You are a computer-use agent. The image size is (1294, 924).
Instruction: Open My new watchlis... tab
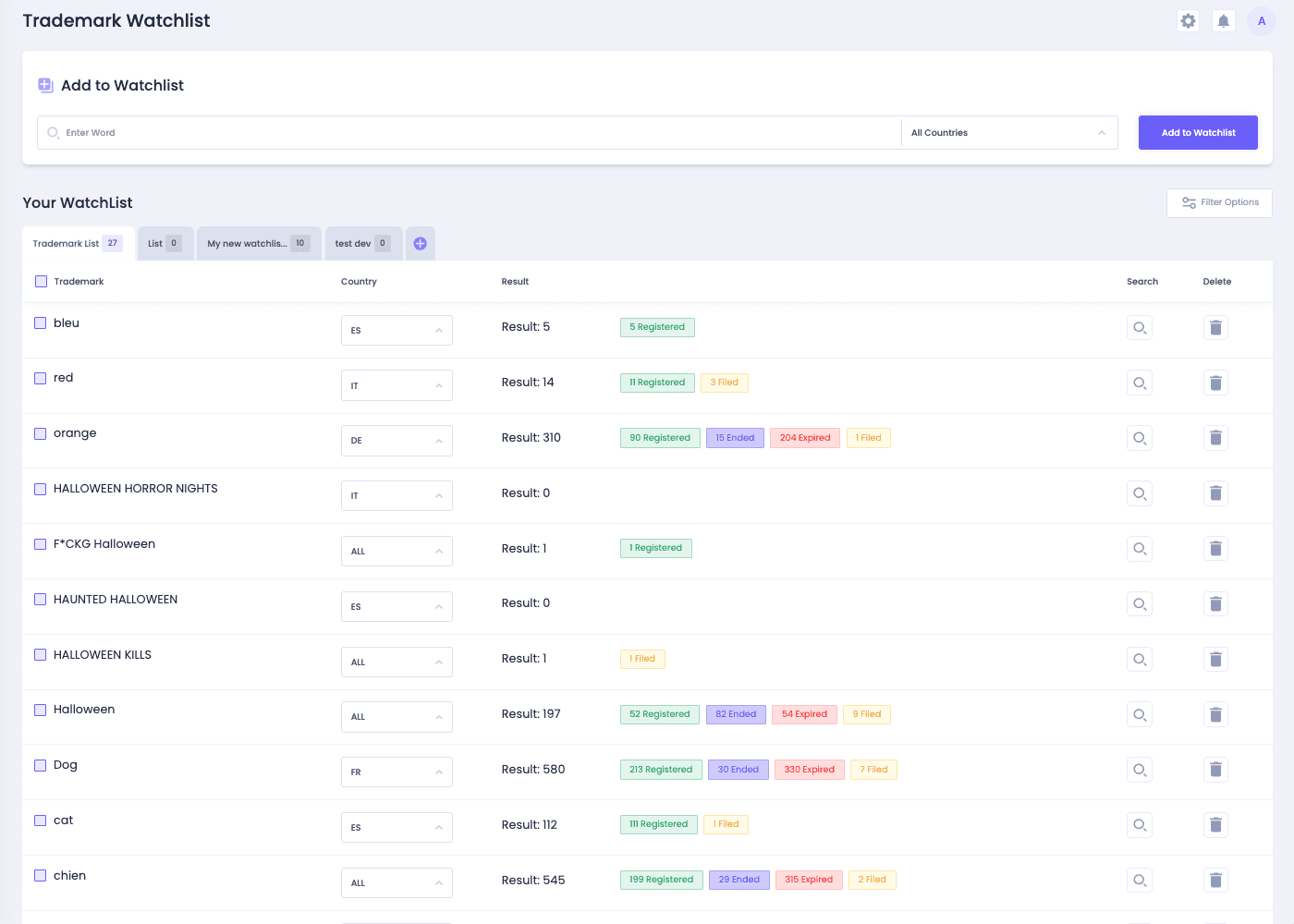pyautogui.click(x=259, y=244)
